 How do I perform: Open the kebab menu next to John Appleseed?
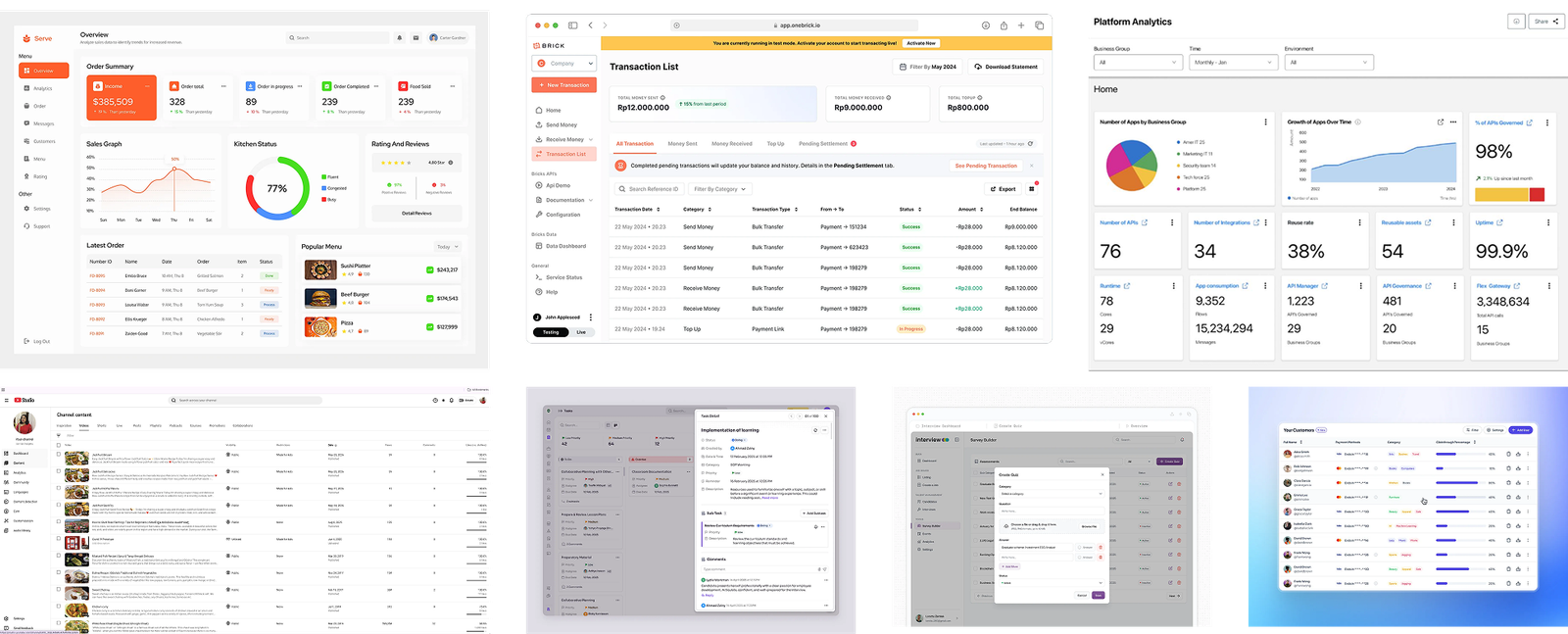590,317
